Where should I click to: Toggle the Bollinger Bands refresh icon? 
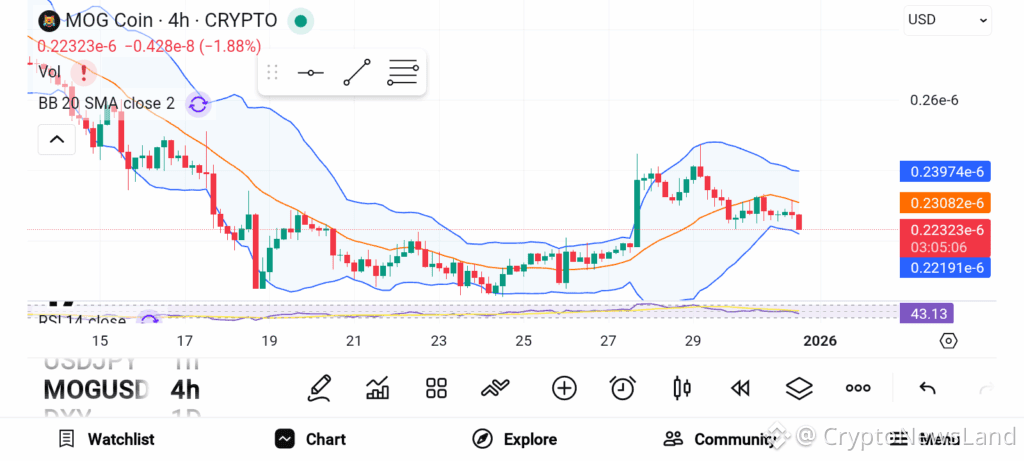point(198,104)
